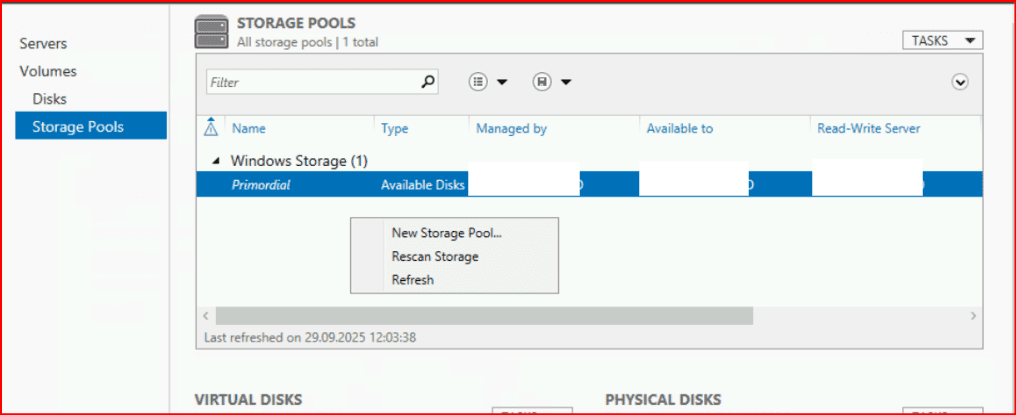1016x415 pixels.
Task: Click the save query disk icon
Action: pyautogui.click(x=543, y=82)
